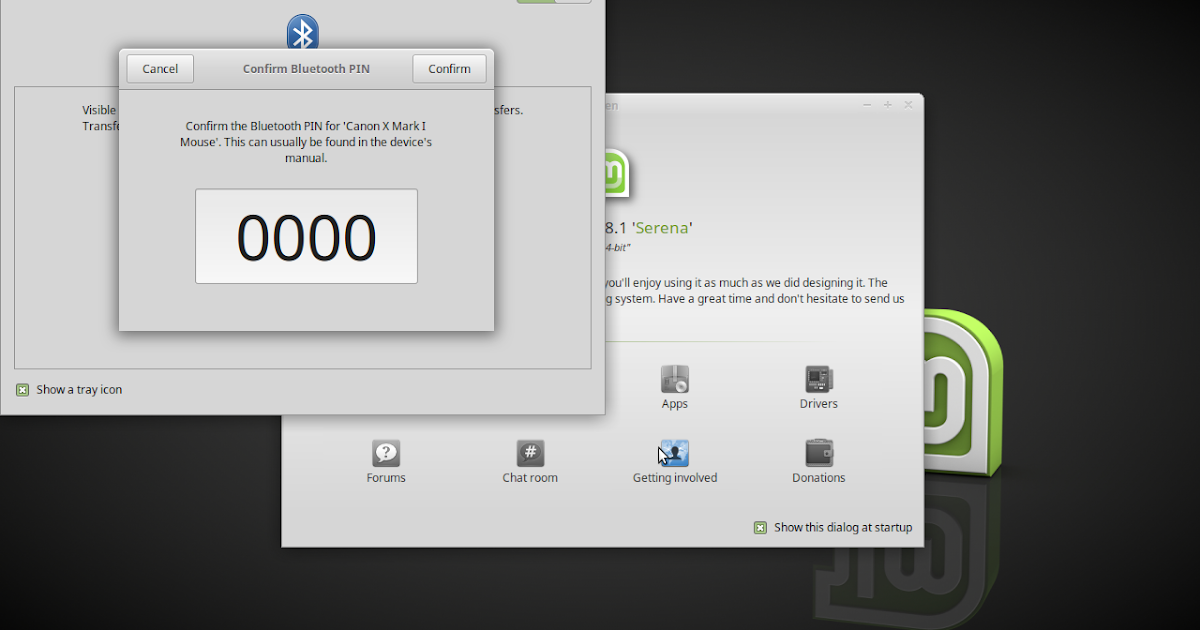Click the Bluetooth icon above the PIN dialog
Viewport: 1200px width, 630px height.
click(303, 31)
